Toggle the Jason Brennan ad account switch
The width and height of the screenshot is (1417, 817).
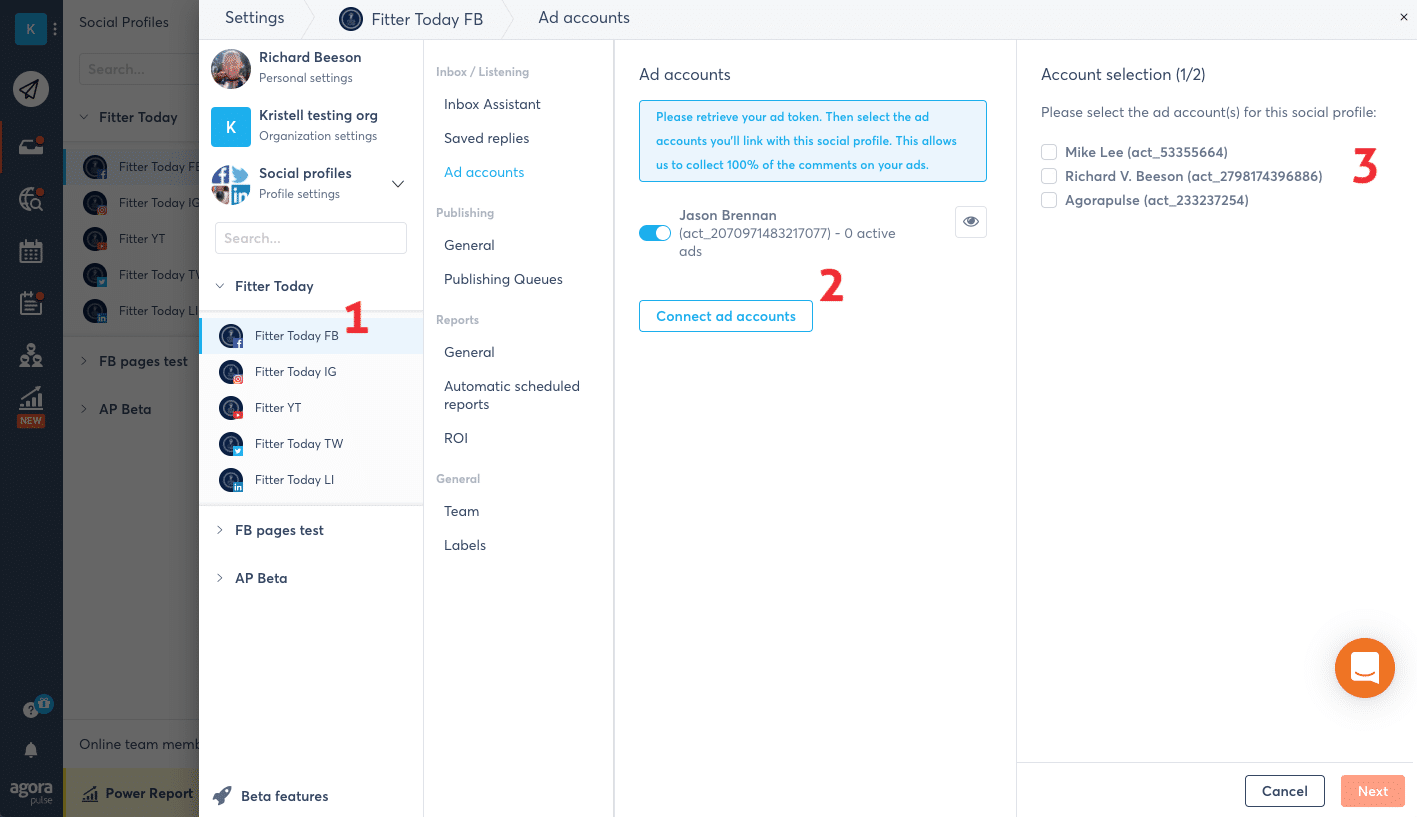coord(655,233)
